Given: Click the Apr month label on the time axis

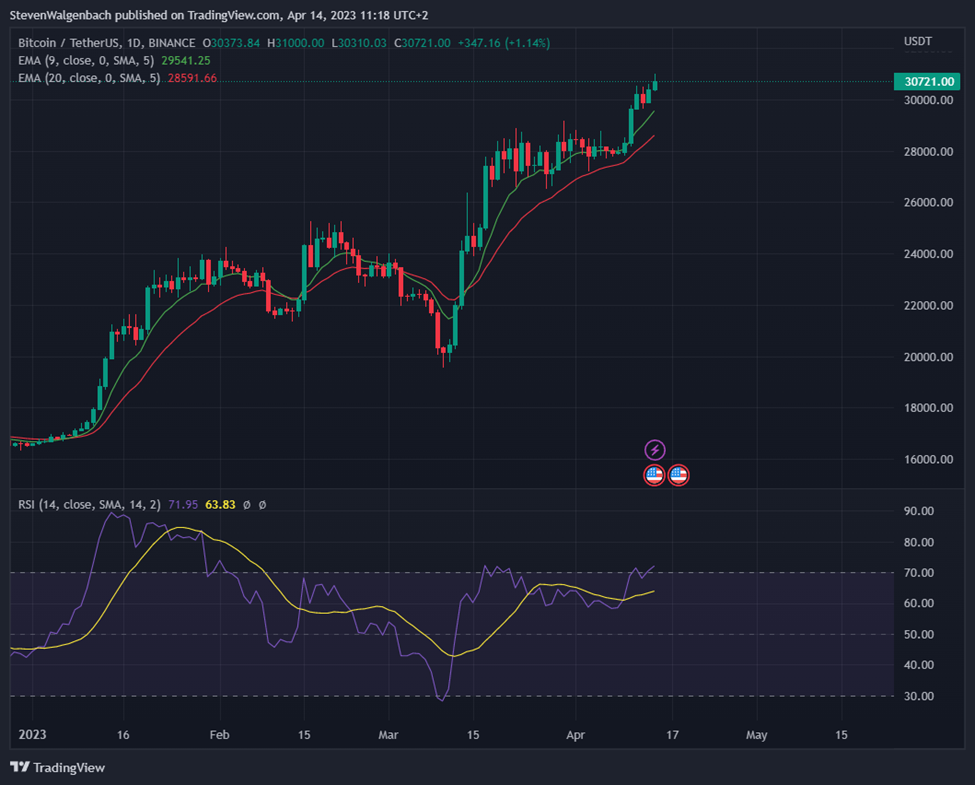Looking at the screenshot, I should click(575, 734).
